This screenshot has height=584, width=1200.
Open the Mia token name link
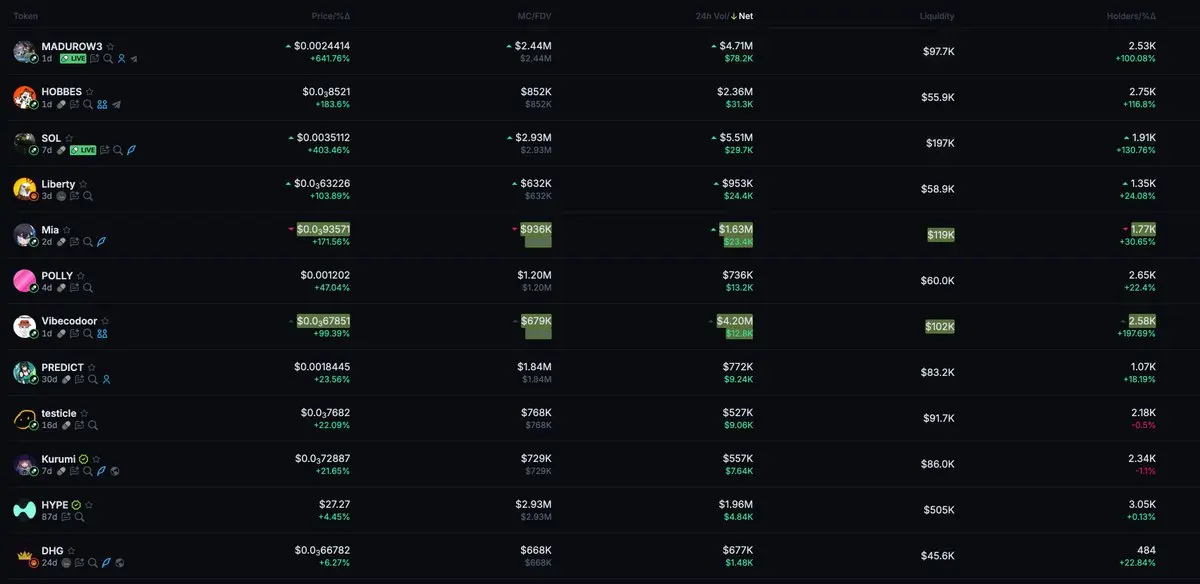(50, 229)
